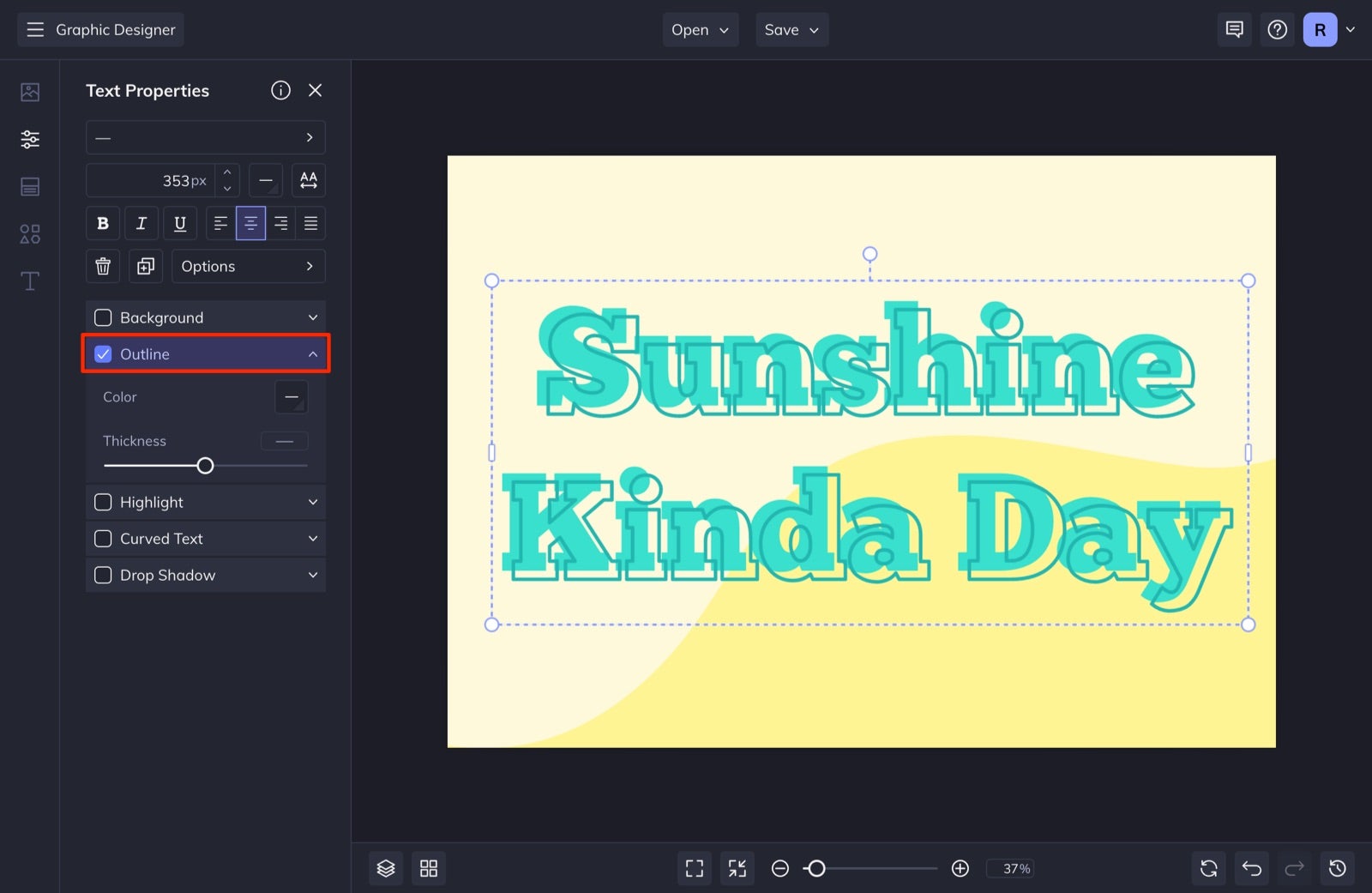The height and width of the screenshot is (893, 1372).
Task: Enable the Background option
Action: coord(103,317)
